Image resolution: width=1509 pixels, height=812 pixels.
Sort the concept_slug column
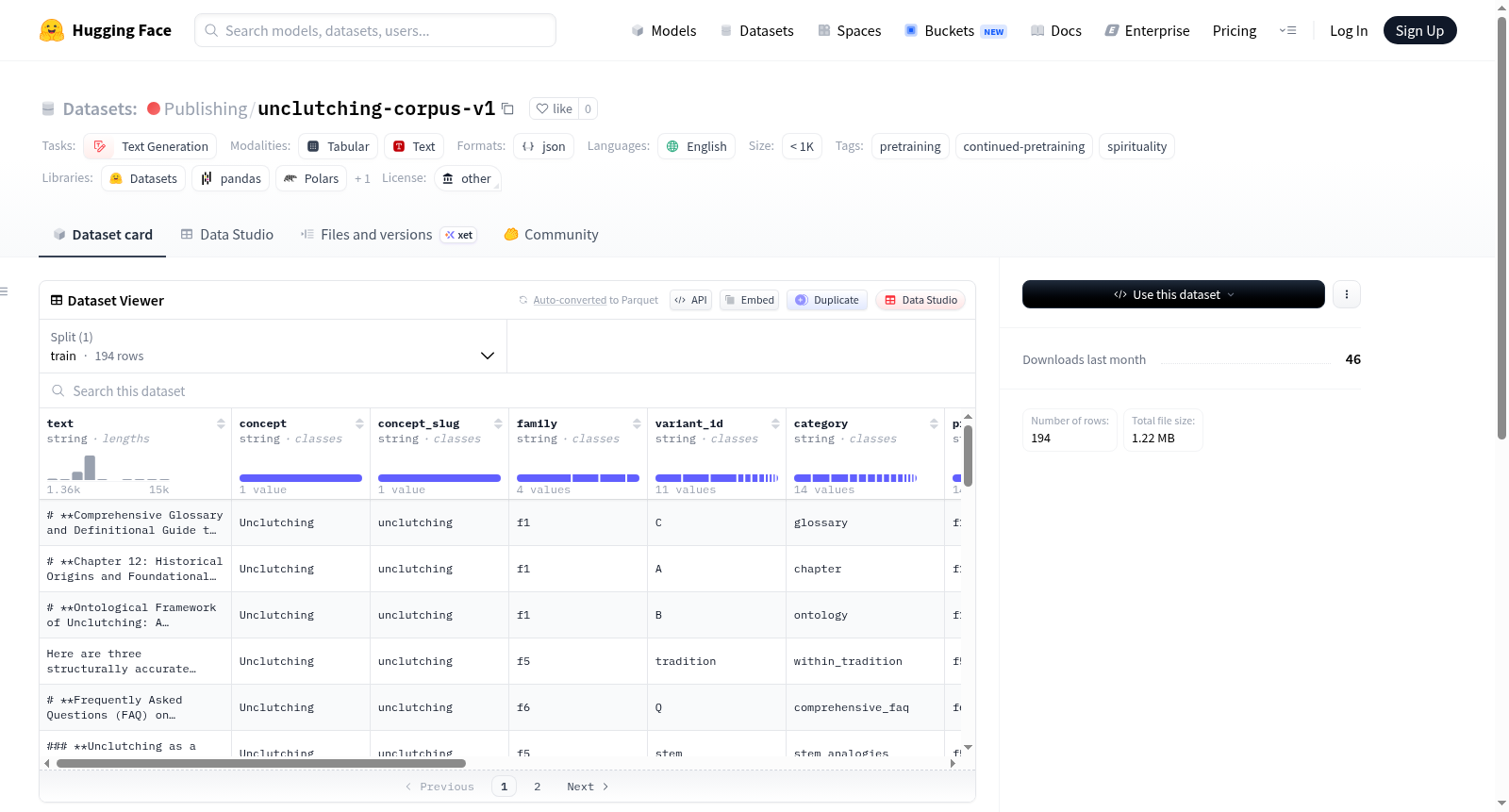click(x=498, y=423)
